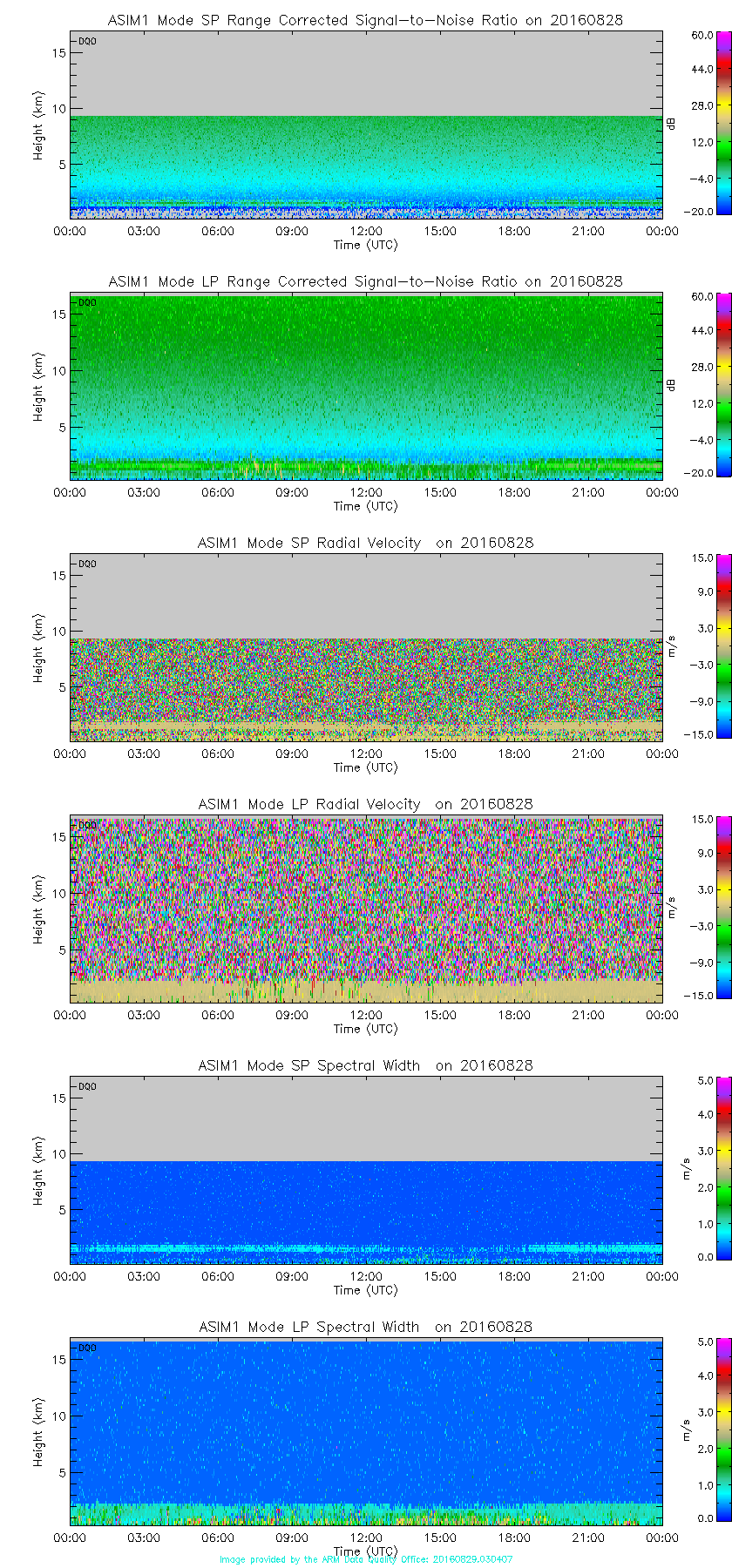Click the gray no-data region in SP SNR plot
Screen dimensions: 732x1568
[366, 74]
